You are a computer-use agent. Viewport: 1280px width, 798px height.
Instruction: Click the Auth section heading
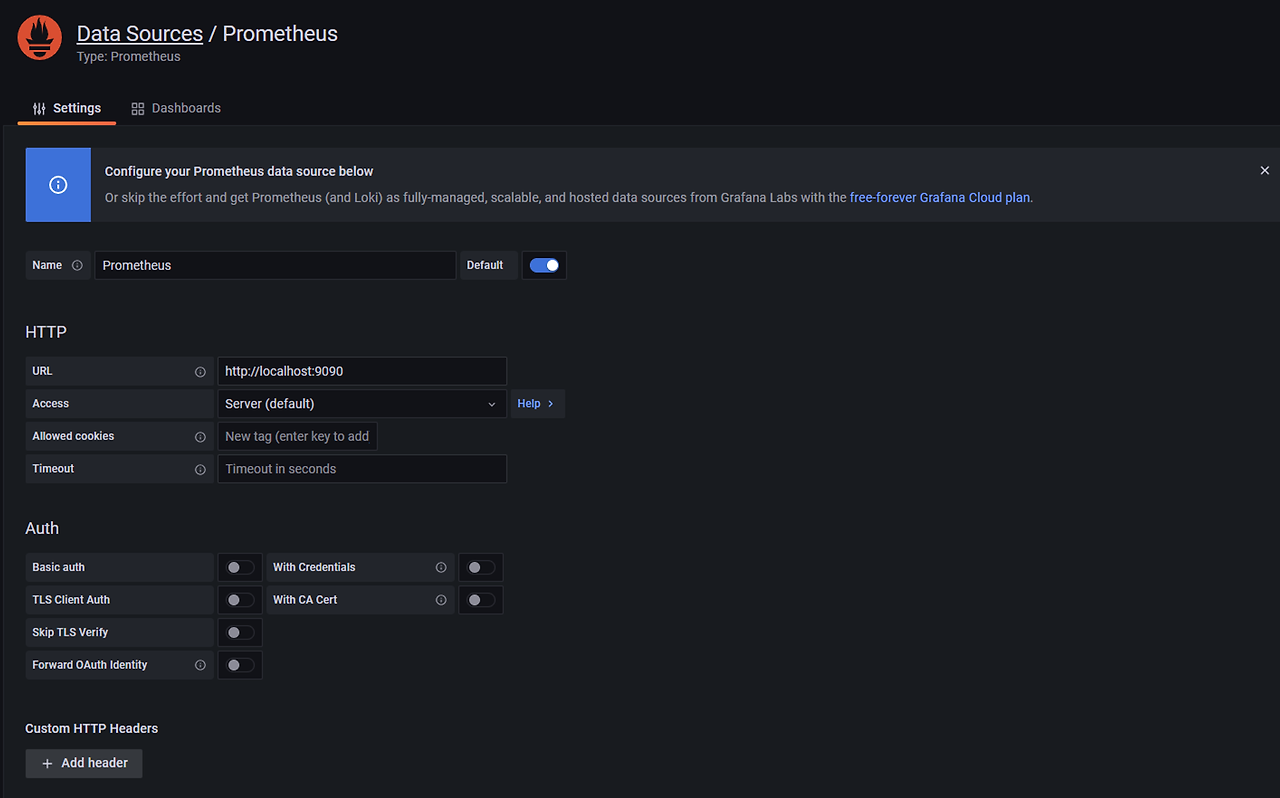[42, 528]
